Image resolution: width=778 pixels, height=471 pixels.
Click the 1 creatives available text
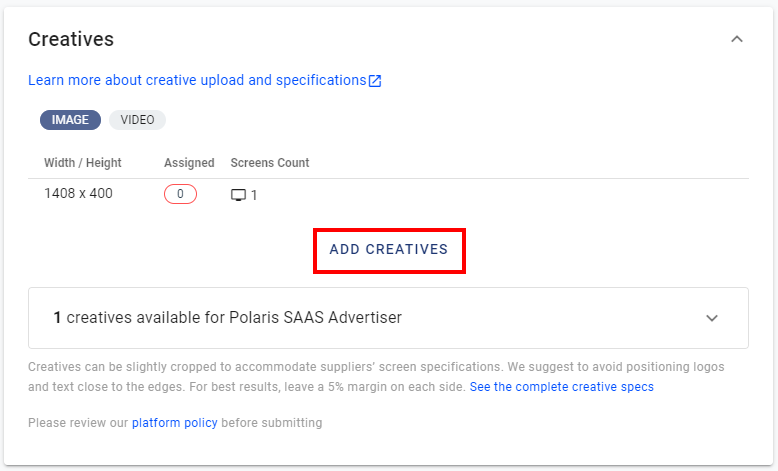[x=228, y=318]
